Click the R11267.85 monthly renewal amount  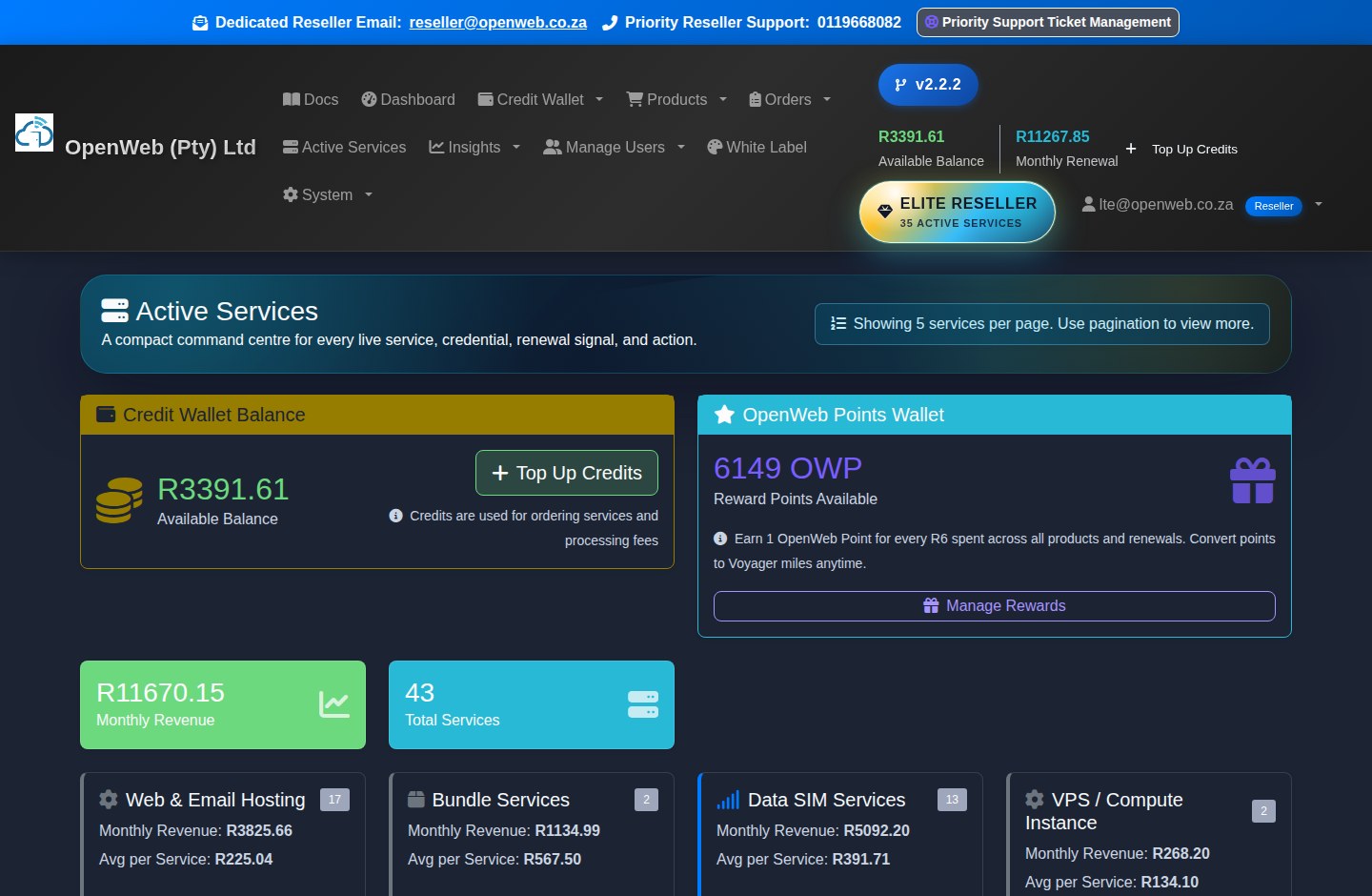(x=1053, y=136)
